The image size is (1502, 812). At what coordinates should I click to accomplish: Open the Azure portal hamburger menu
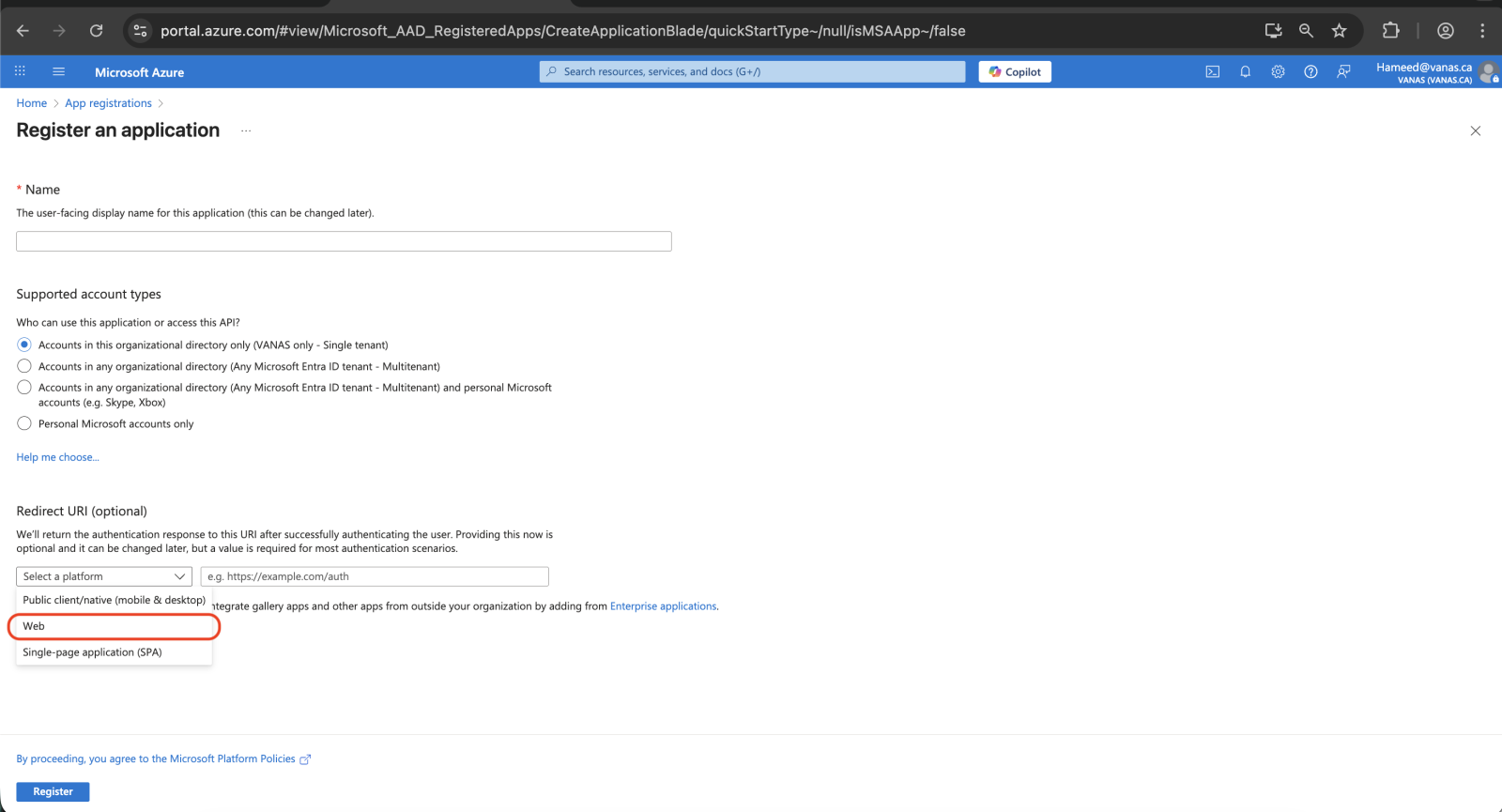[x=58, y=71]
